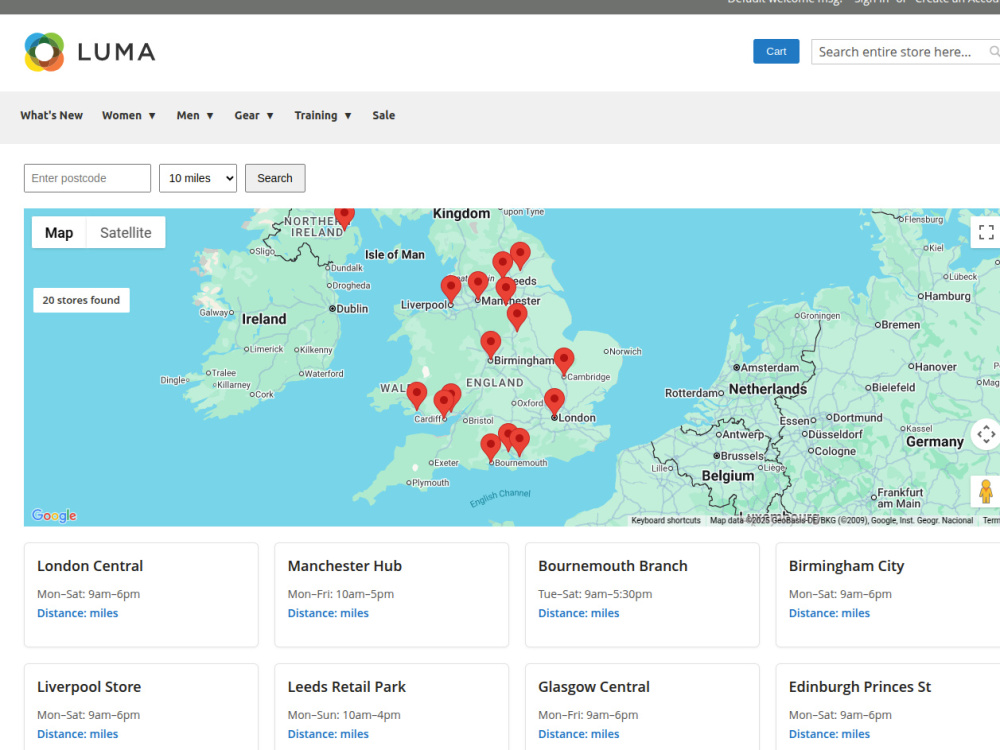Expand the Training menu

(x=323, y=115)
